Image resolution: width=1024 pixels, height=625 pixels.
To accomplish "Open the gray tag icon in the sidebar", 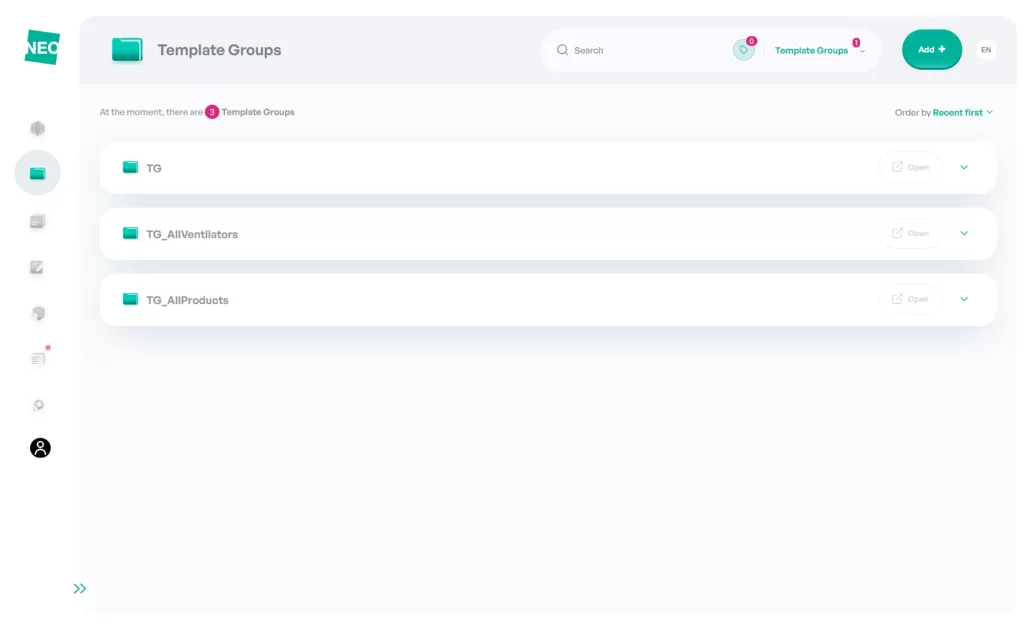I will click(39, 313).
